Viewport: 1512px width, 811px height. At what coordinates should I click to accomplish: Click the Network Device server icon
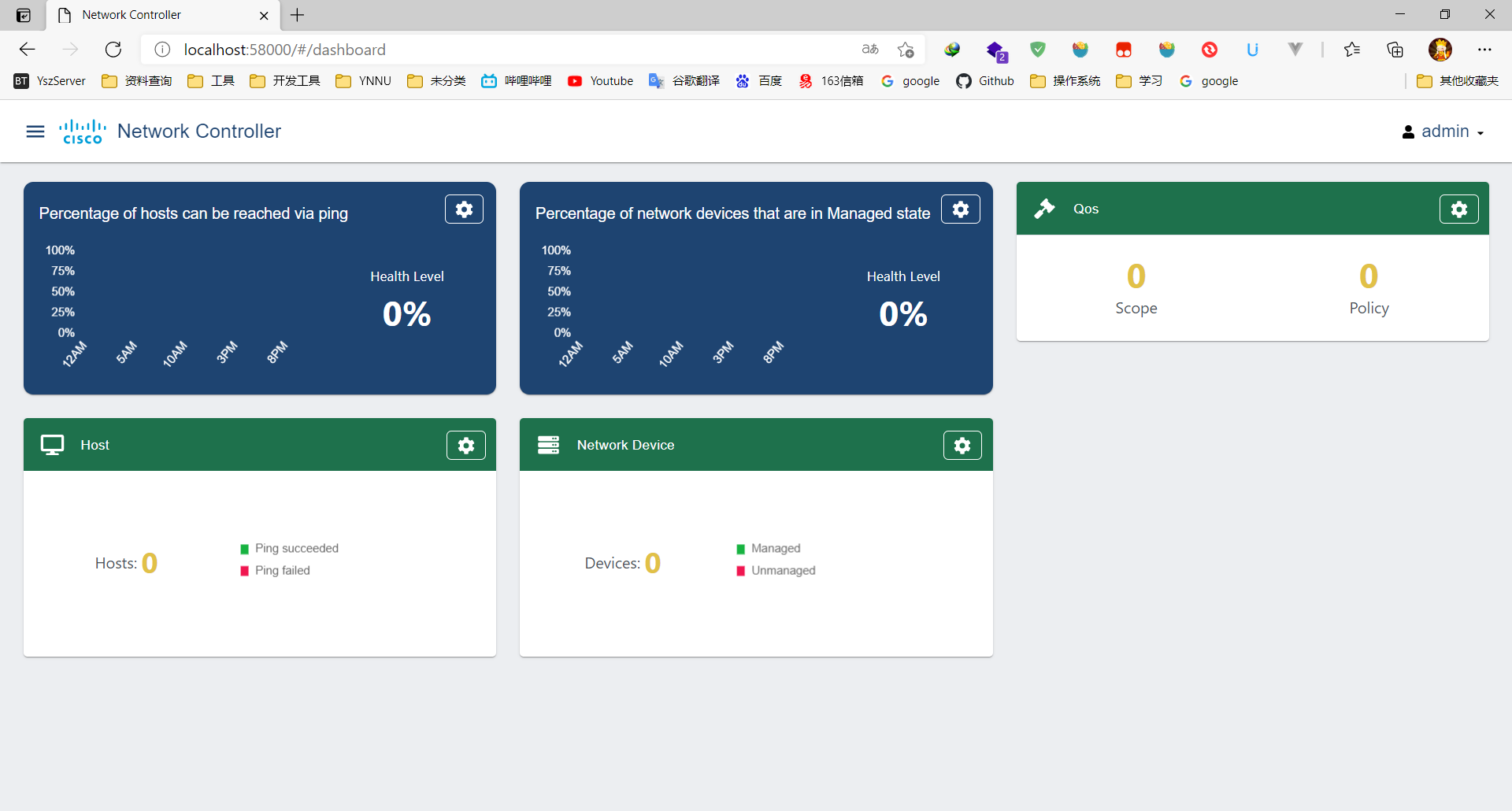click(x=548, y=445)
